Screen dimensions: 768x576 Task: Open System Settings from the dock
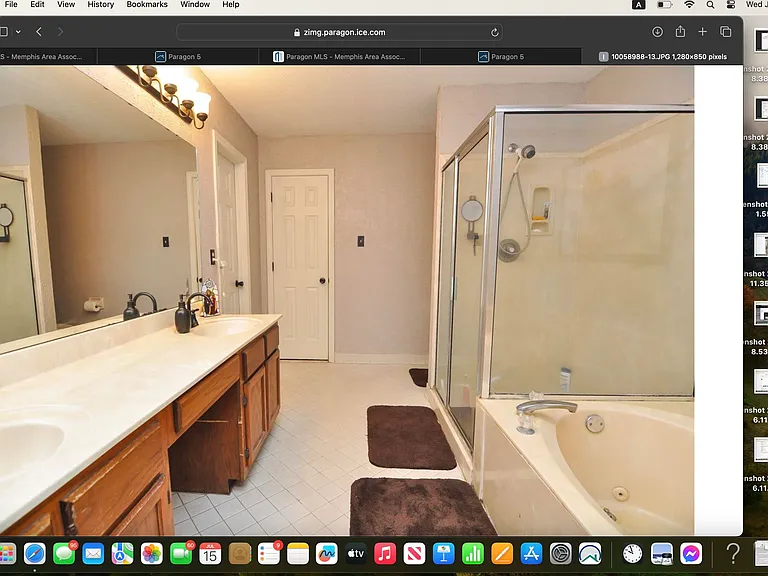click(x=560, y=554)
